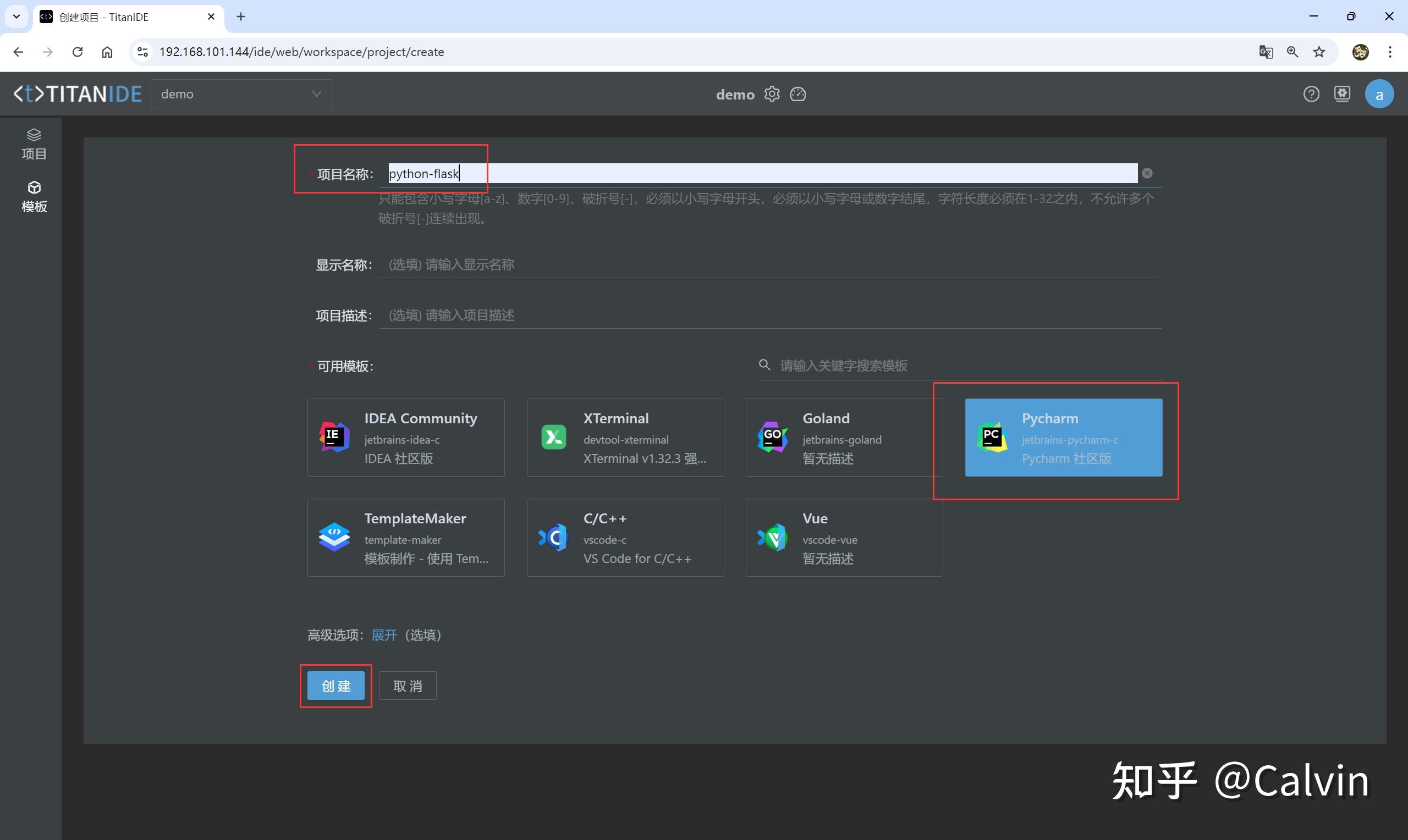The image size is (1408, 840).
Task: Select the IDEA Community template card
Action: (x=406, y=438)
